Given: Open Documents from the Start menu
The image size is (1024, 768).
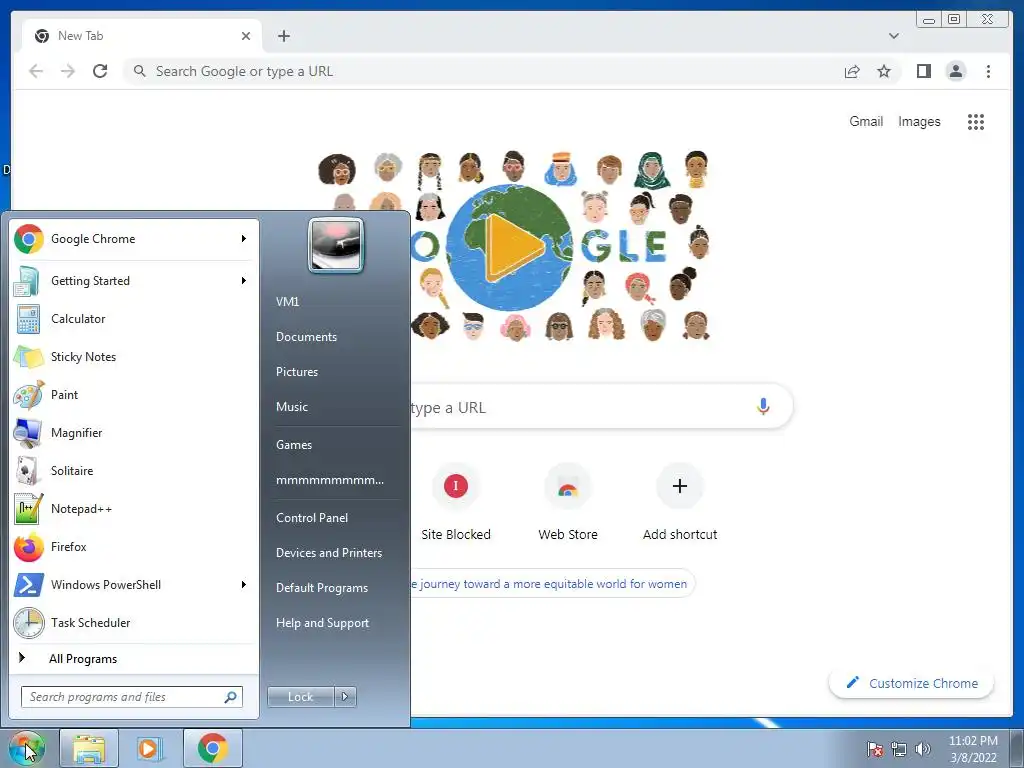Looking at the screenshot, I should (306, 337).
